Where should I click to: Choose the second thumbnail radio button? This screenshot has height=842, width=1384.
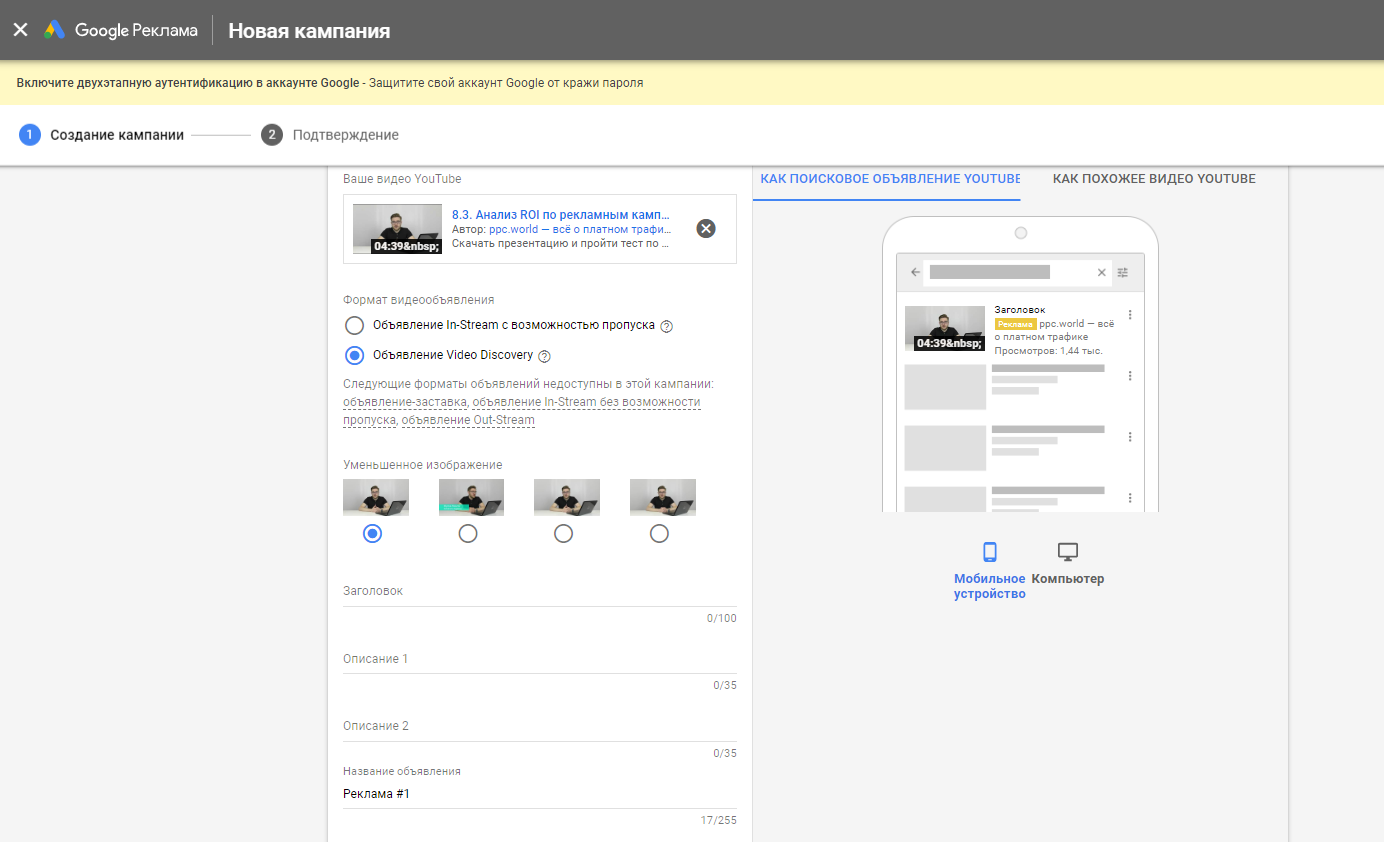[468, 534]
